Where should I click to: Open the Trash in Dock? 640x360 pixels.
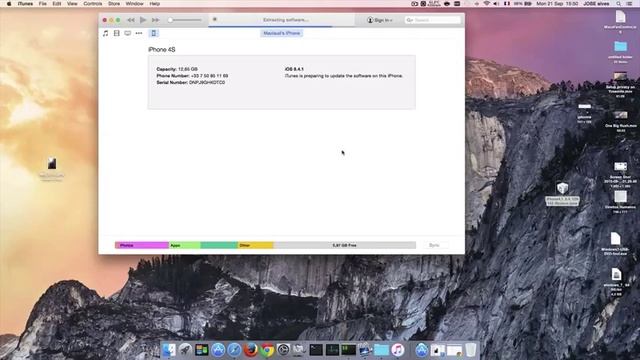471,350
